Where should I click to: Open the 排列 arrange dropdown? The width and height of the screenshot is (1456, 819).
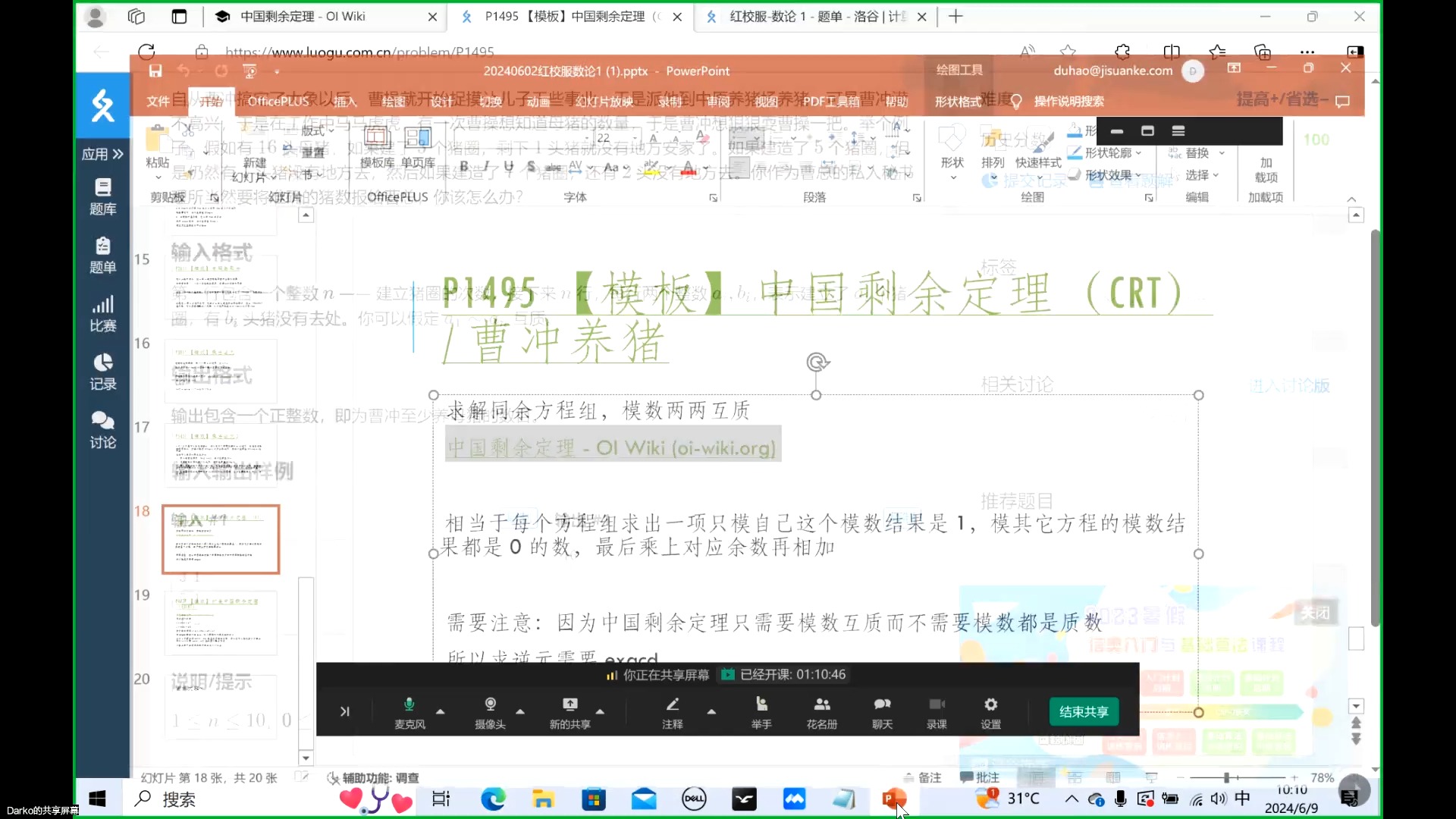click(x=993, y=152)
